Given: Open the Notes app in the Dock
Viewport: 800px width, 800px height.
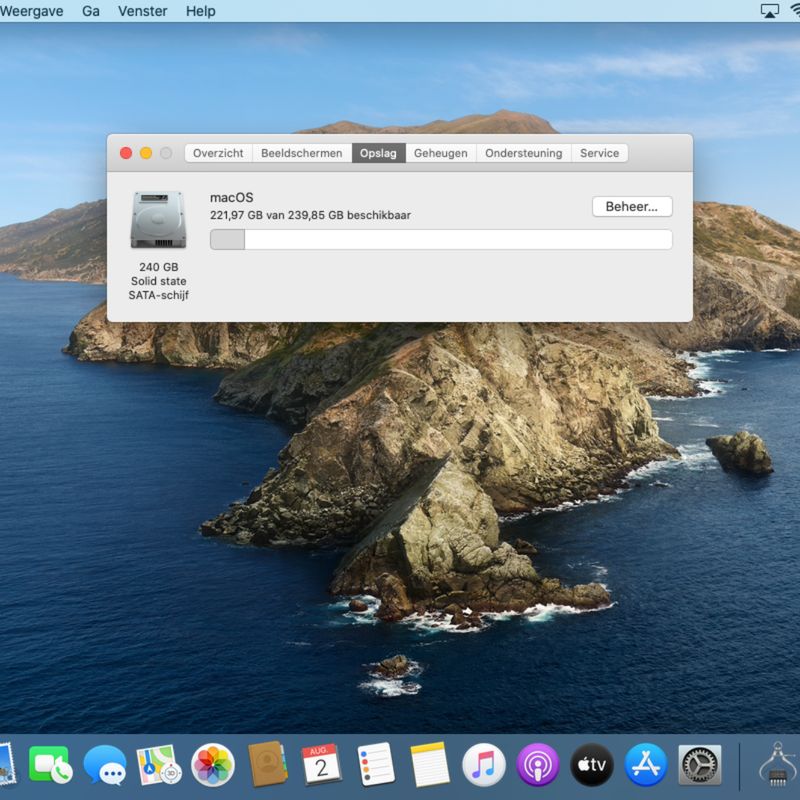Looking at the screenshot, I should 430,764.
